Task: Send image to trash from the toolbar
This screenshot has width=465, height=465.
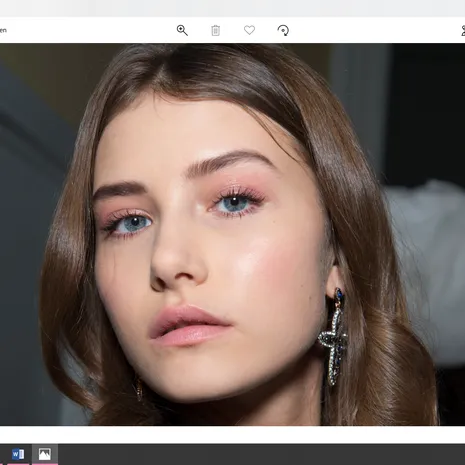Action: pos(215,31)
